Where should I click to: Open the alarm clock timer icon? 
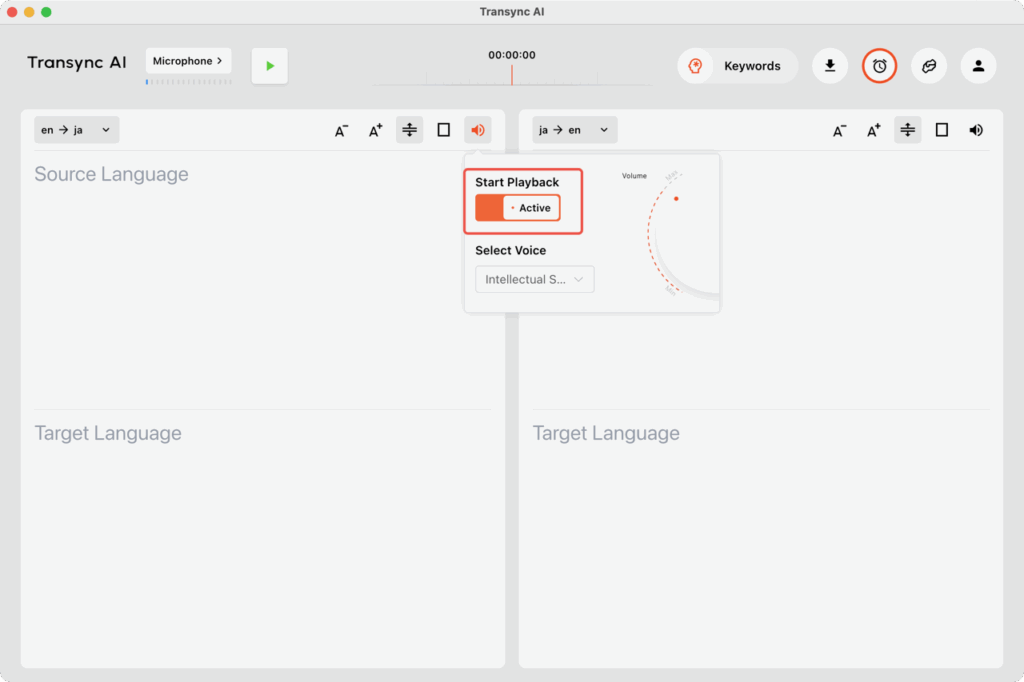[x=879, y=66]
